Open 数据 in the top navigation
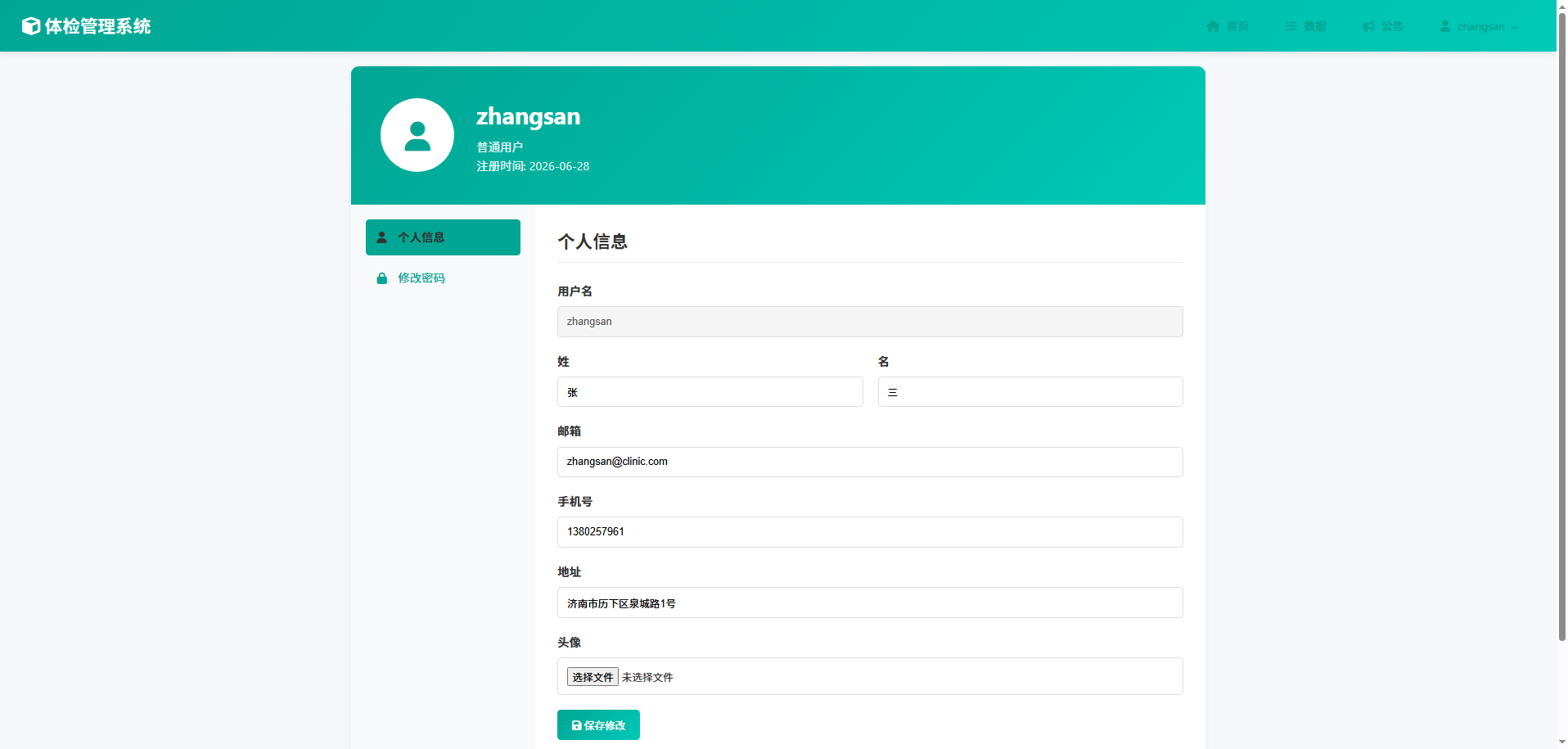Screen dimensions: 1568x749 click(x=1305, y=26)
